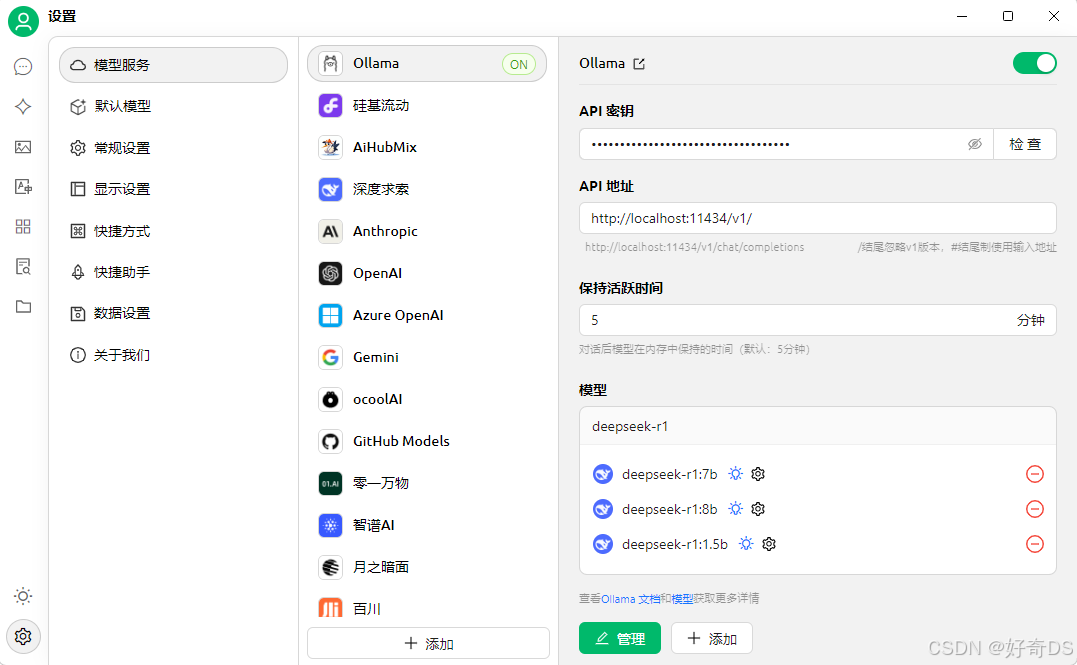The width and height of the screenshot is (1077, 665).
Task: Click reasoning sun icon for deepseek-r1:7b
Action: pyautogui.click(x=736, y=474)
